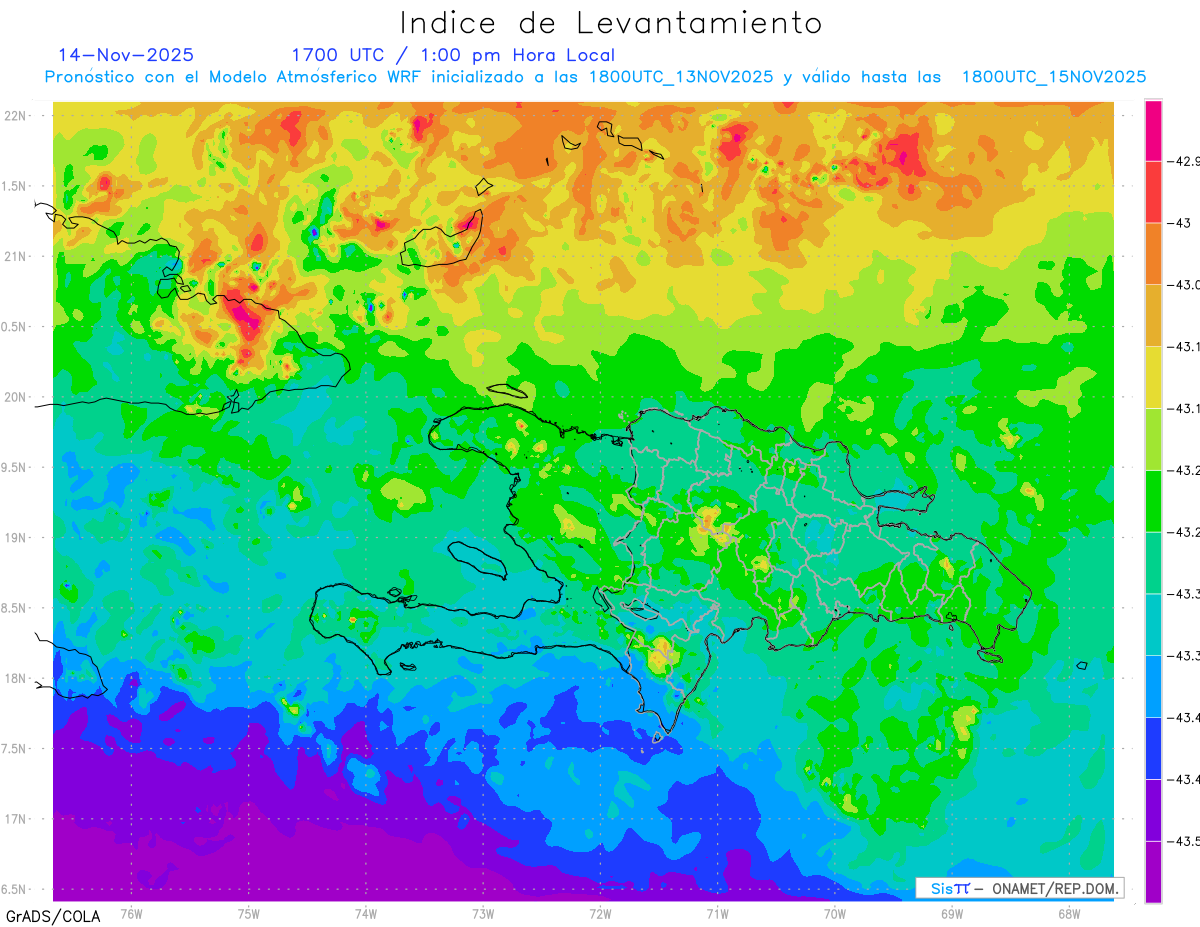The image size is (1200, 927).
Task: Click the '76W' longitude label
Action: point(131,913)
